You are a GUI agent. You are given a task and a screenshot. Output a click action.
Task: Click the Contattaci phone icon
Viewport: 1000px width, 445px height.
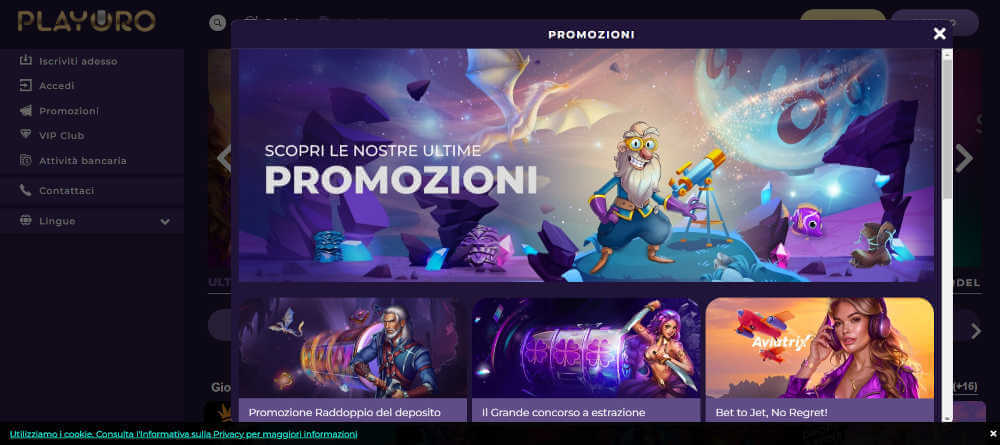pyautogui.click(x=26, y=190)
